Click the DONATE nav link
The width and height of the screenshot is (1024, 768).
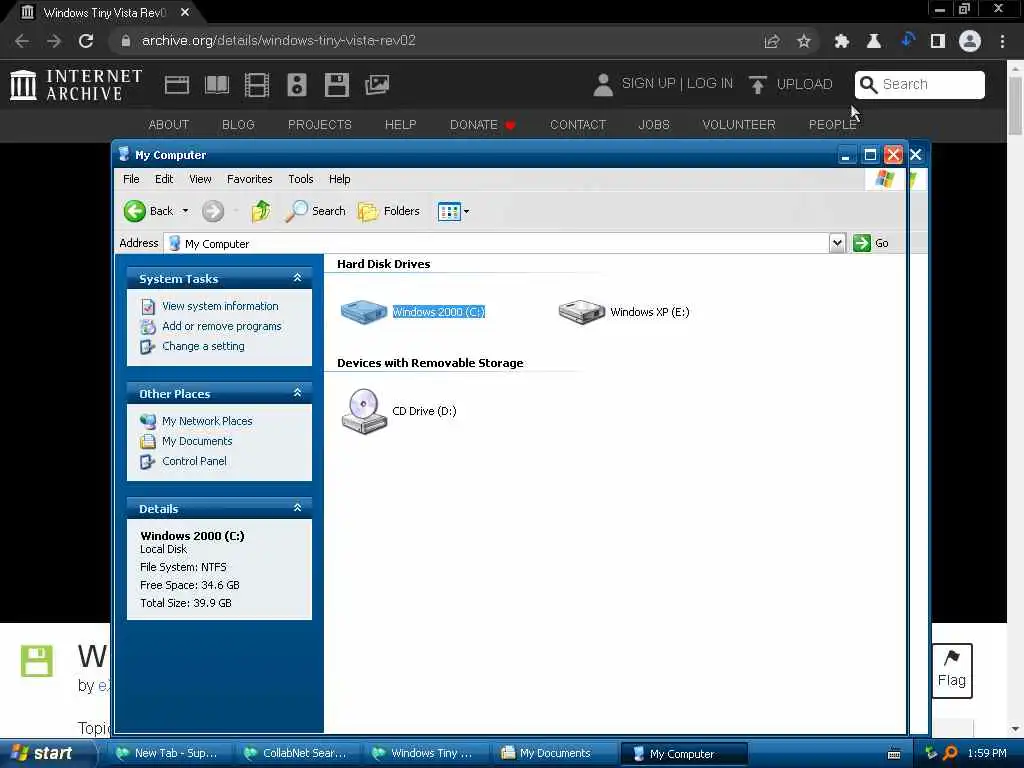coord(483,124)
